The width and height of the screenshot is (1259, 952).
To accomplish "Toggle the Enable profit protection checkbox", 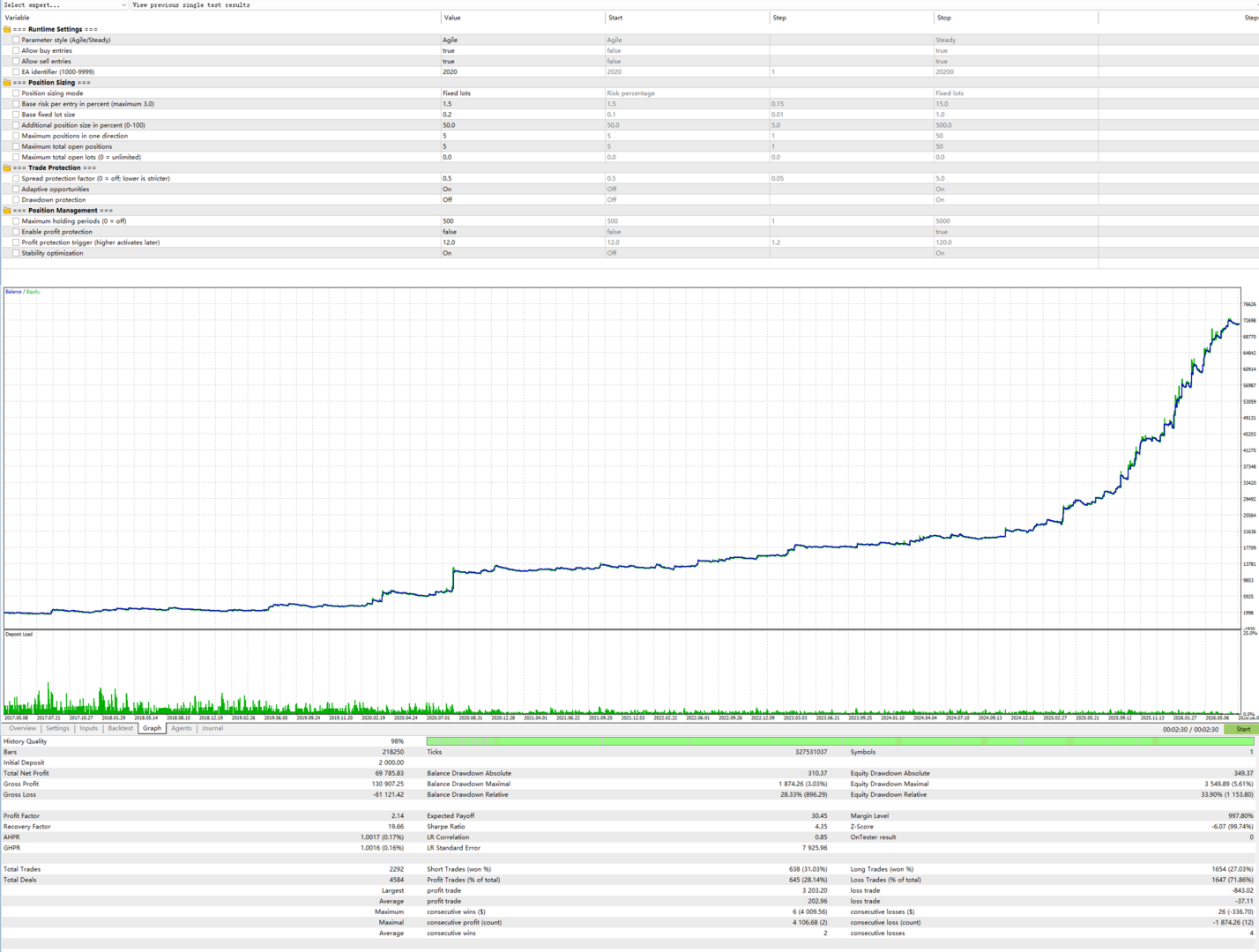I will 16,232.
